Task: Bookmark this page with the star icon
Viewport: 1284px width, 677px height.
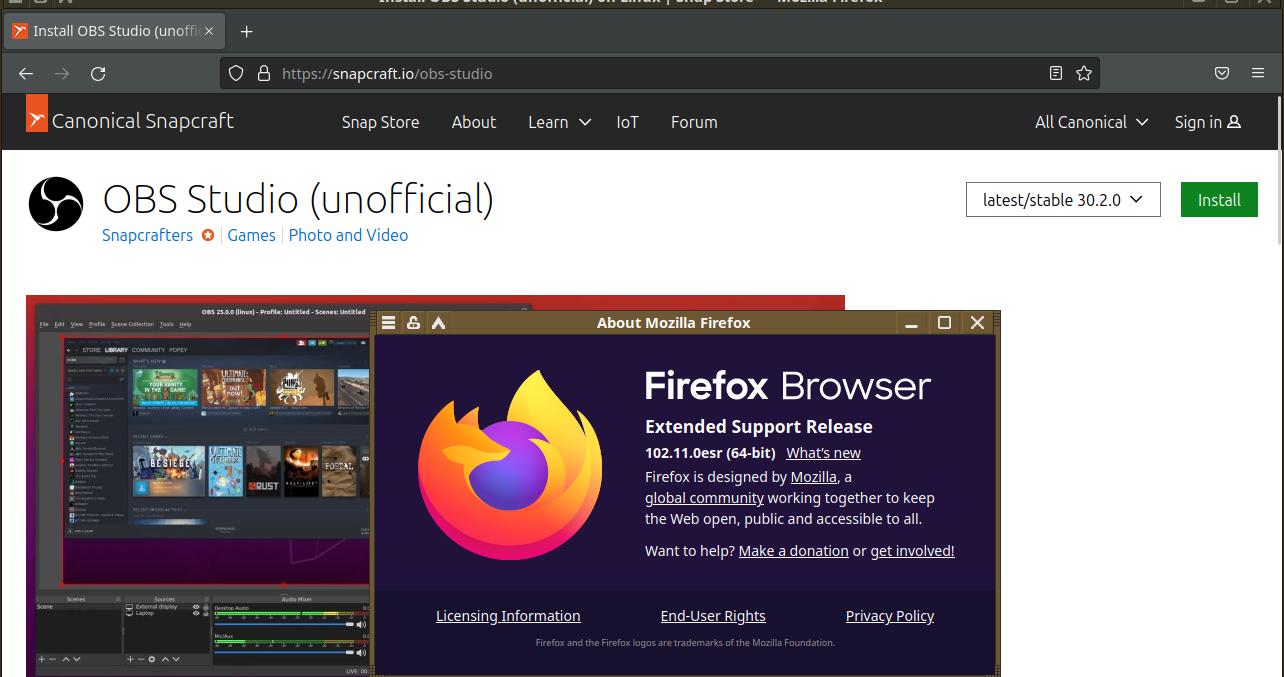Action: [1084, 73]
